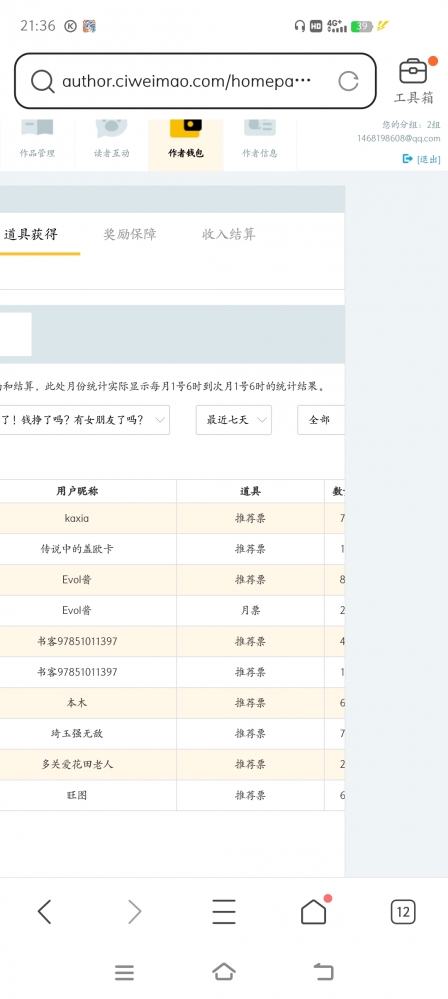
Task: Open the 最近七天 time range dropdown
Action: pyautogui.click(x=234, y=420)
